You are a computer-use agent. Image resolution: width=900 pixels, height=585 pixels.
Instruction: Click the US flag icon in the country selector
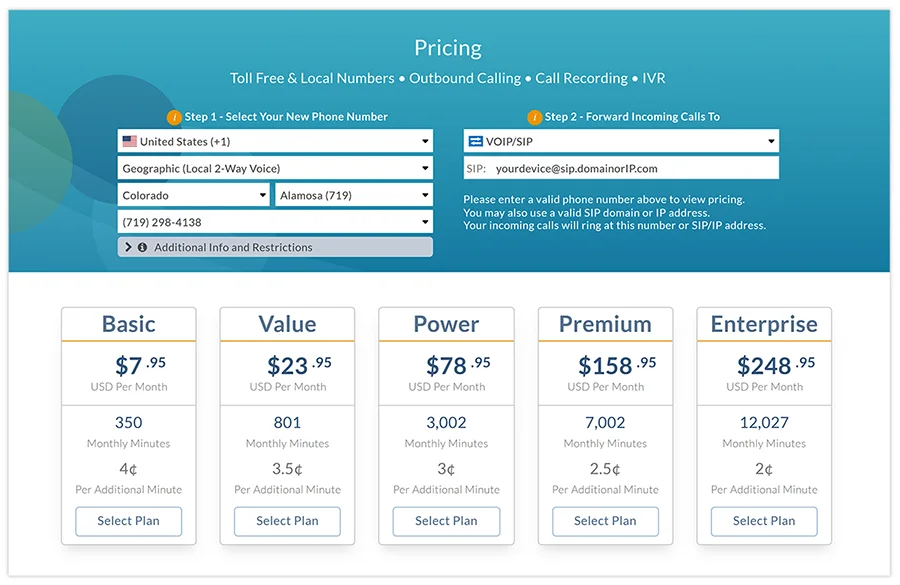pos(129,141)
